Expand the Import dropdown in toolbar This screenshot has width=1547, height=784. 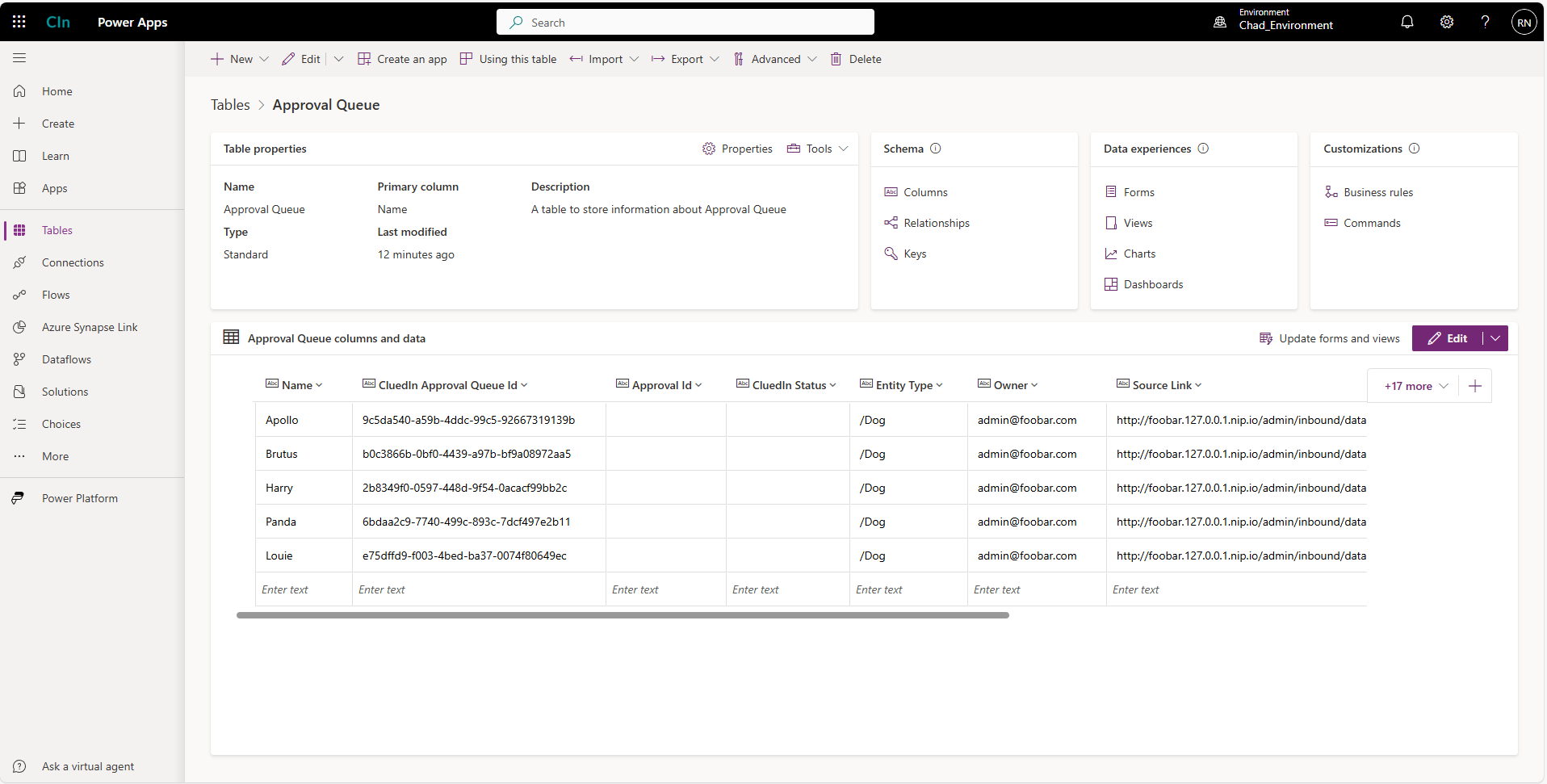[635, 59]
